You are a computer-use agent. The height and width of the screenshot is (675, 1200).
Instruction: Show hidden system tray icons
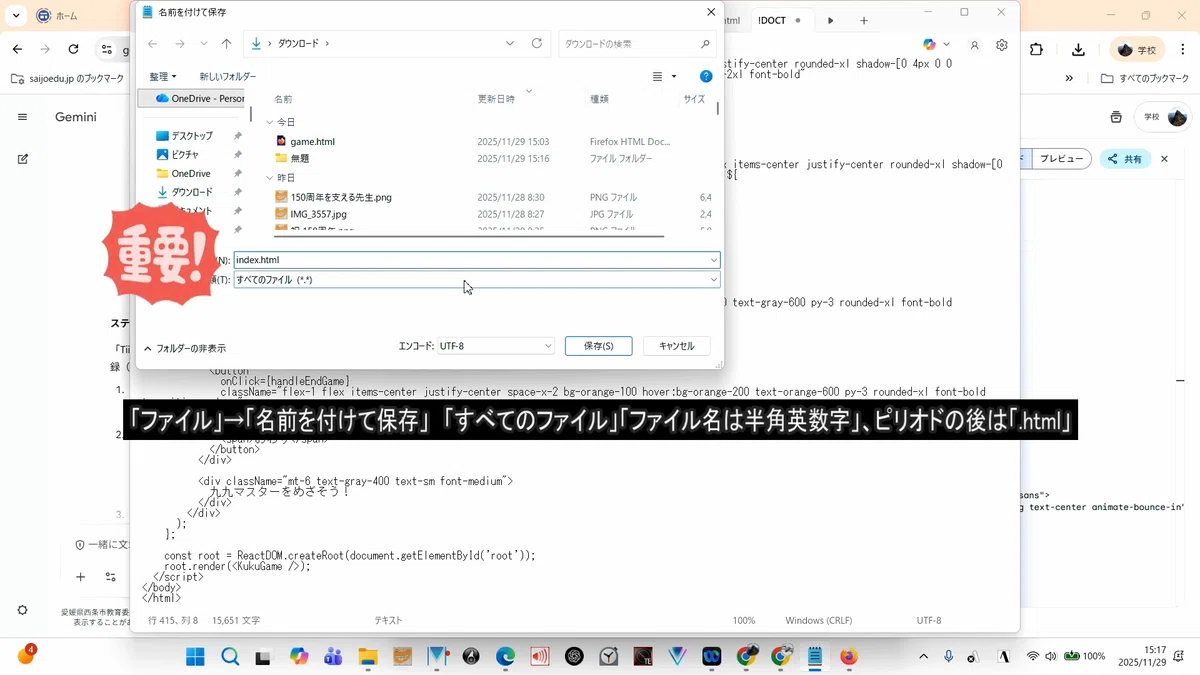[923, 656]
